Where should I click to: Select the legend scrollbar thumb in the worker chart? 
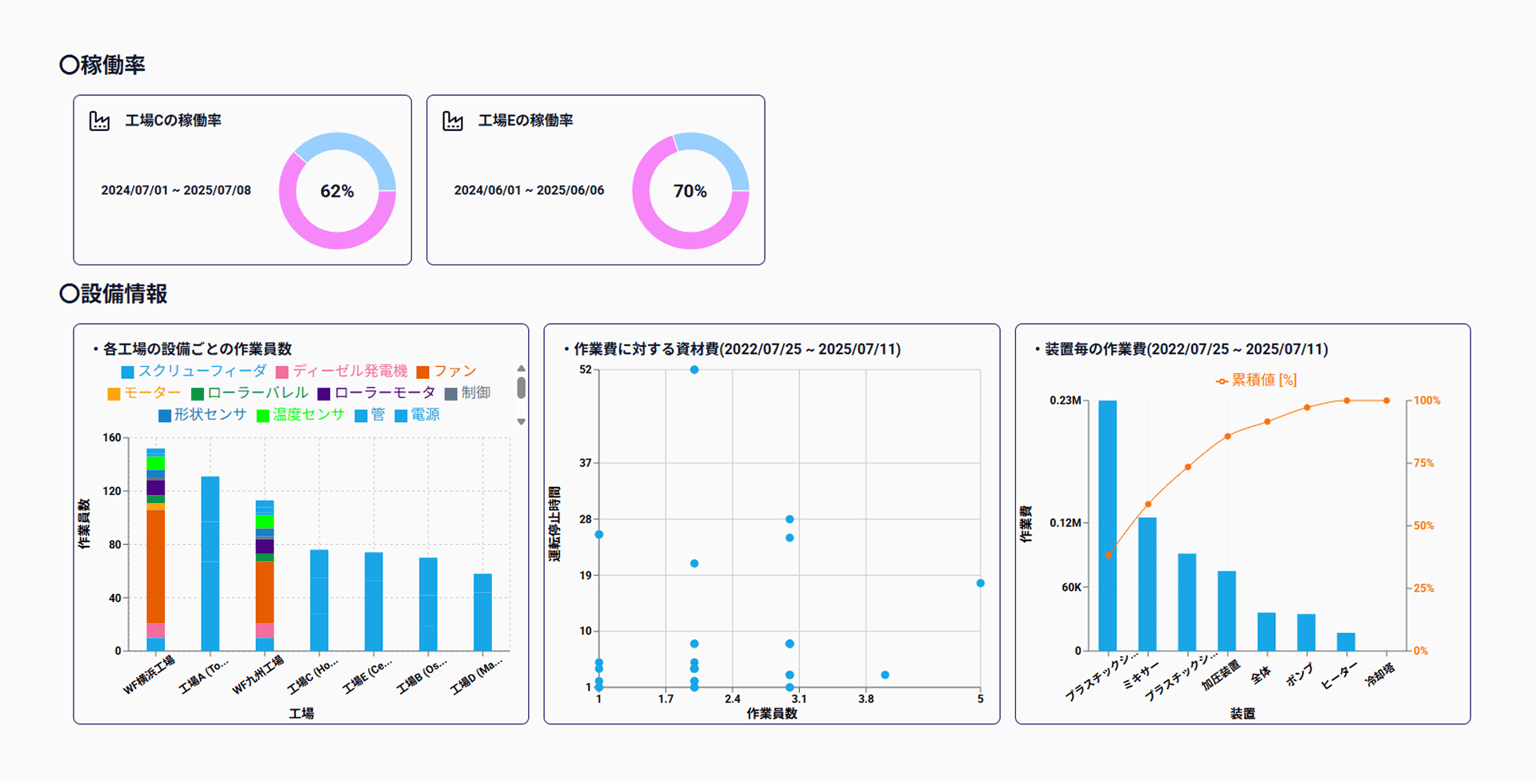click(521, 388)
